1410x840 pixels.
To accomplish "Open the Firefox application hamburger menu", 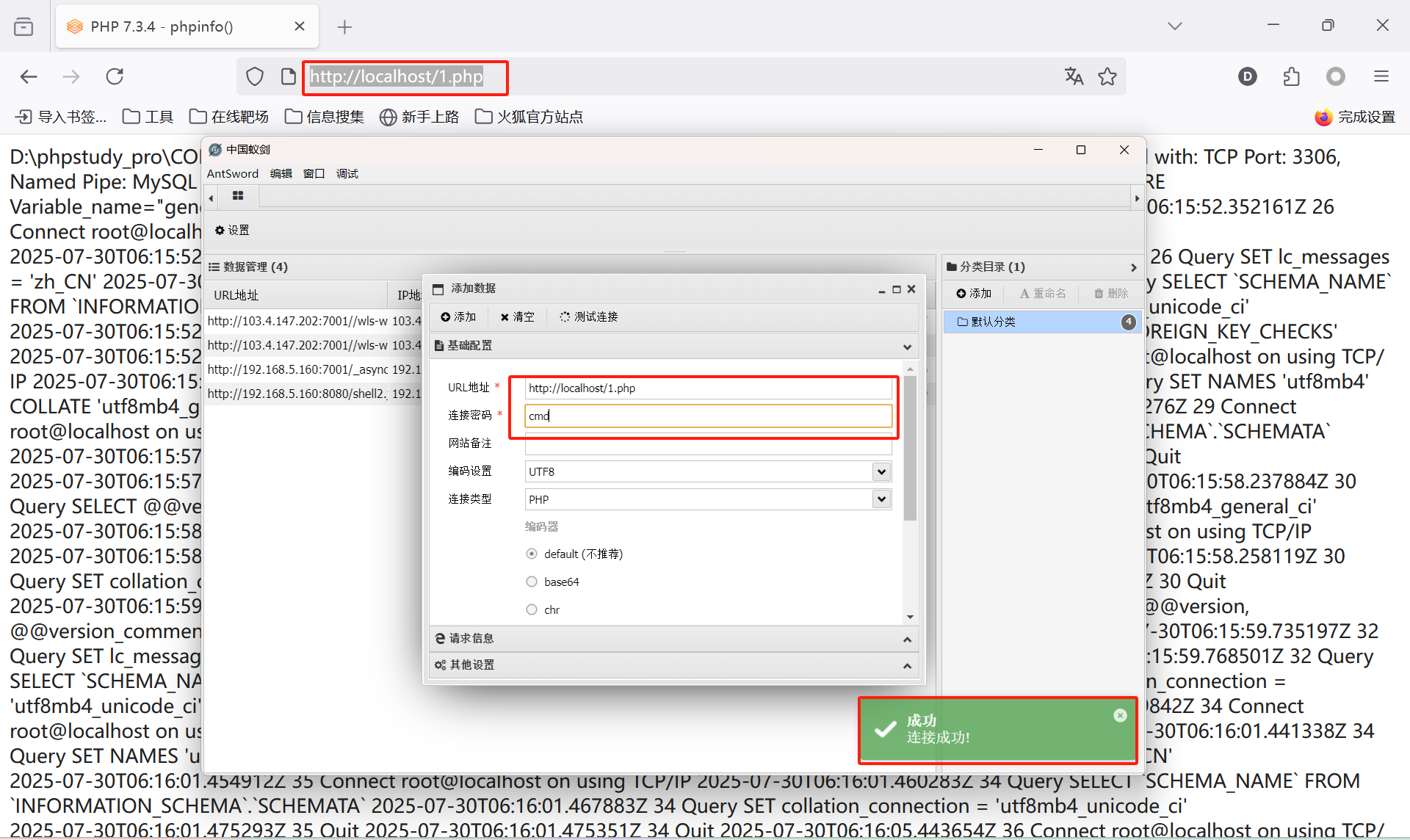I will 1381,76.
